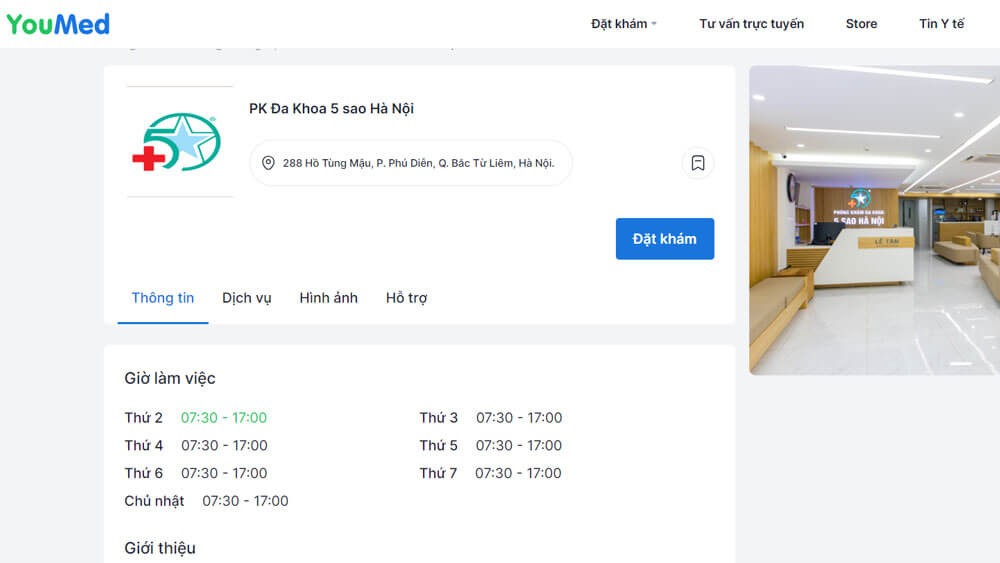Click the clinic reception photo

[x=874, y=220]
